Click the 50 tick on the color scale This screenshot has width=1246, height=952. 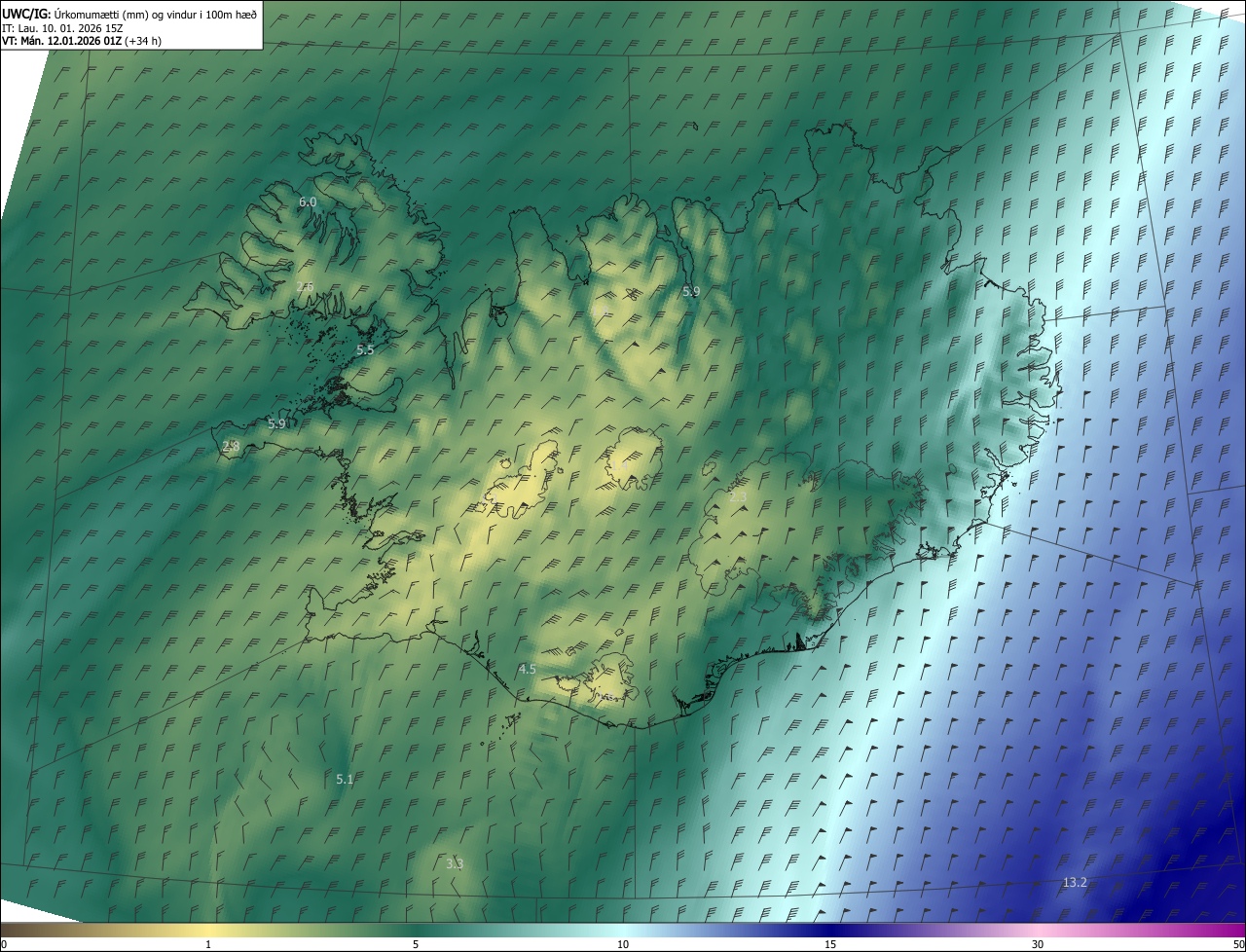click(1239, 944)
